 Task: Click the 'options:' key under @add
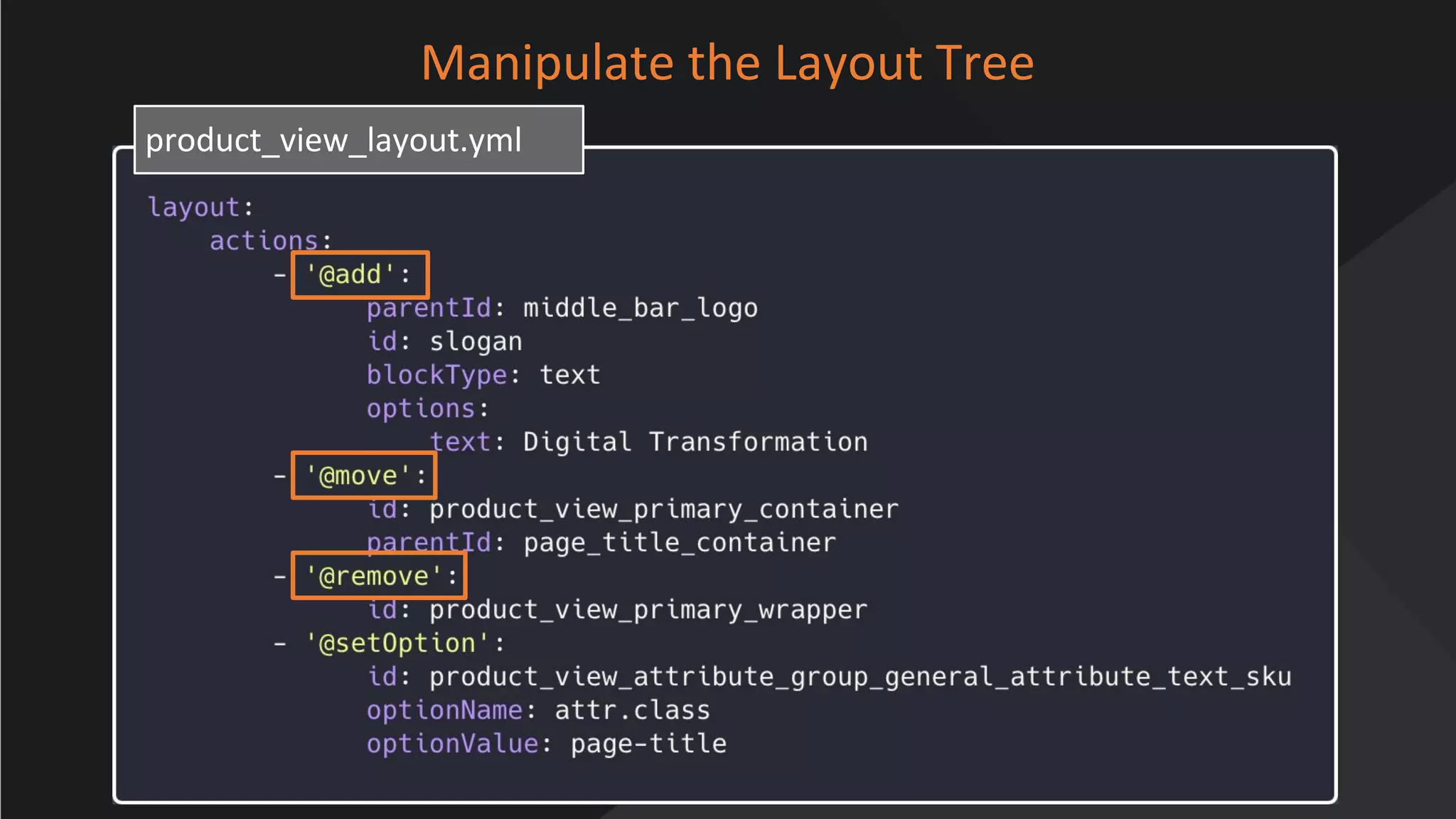pyautogui.click(x=428, y=409)
